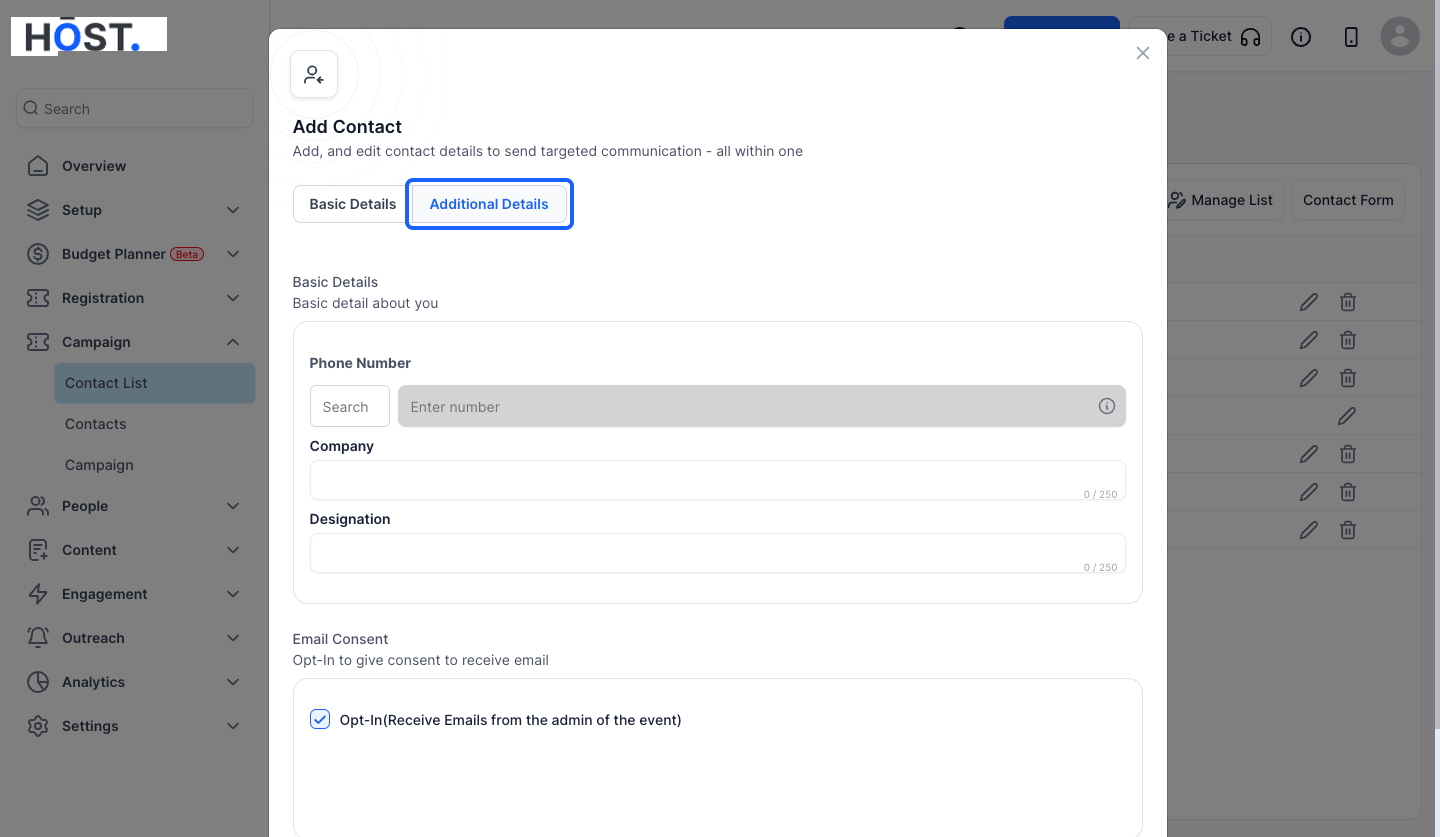
Task: Click the Engagement lightning bolt icon
Action: click(x=38, y=594)
